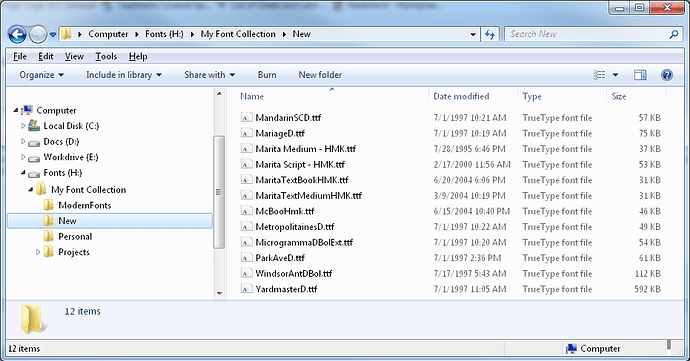Click Marita Medium - HMK.ttf icon
This screenshot has height=361, width=690.
pyautogui.click(x=246, y=149)
